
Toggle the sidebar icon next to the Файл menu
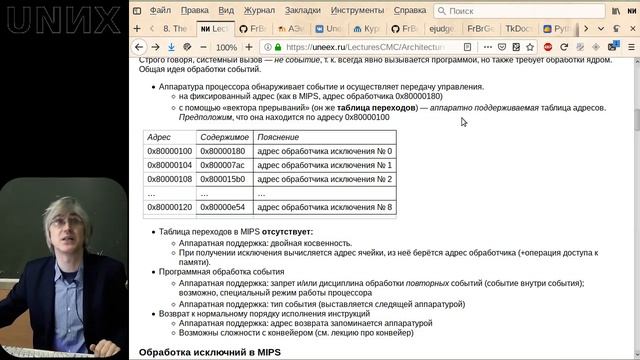click(x=137, y=11)
